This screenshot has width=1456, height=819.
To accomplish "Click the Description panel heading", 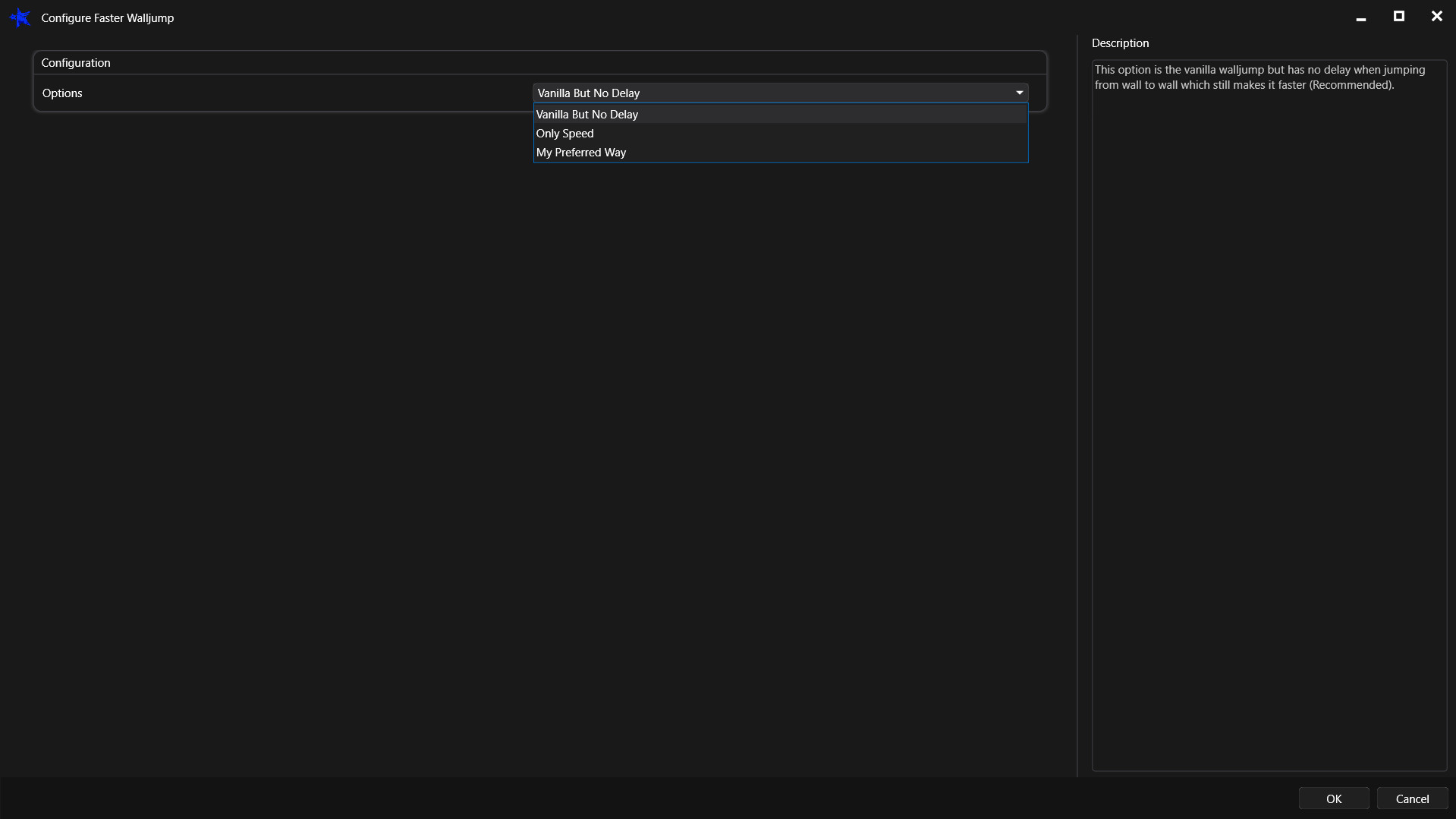I will pyautogui.click(x=1120, y=43).
